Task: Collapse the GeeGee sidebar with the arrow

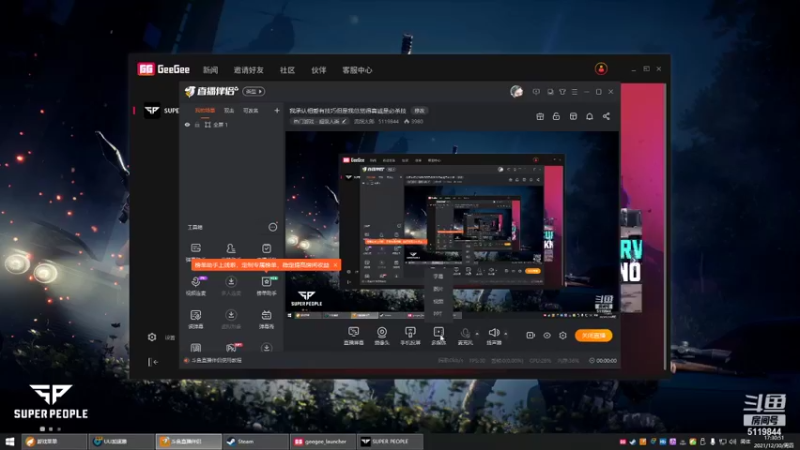Action: [x=153, y=362]
